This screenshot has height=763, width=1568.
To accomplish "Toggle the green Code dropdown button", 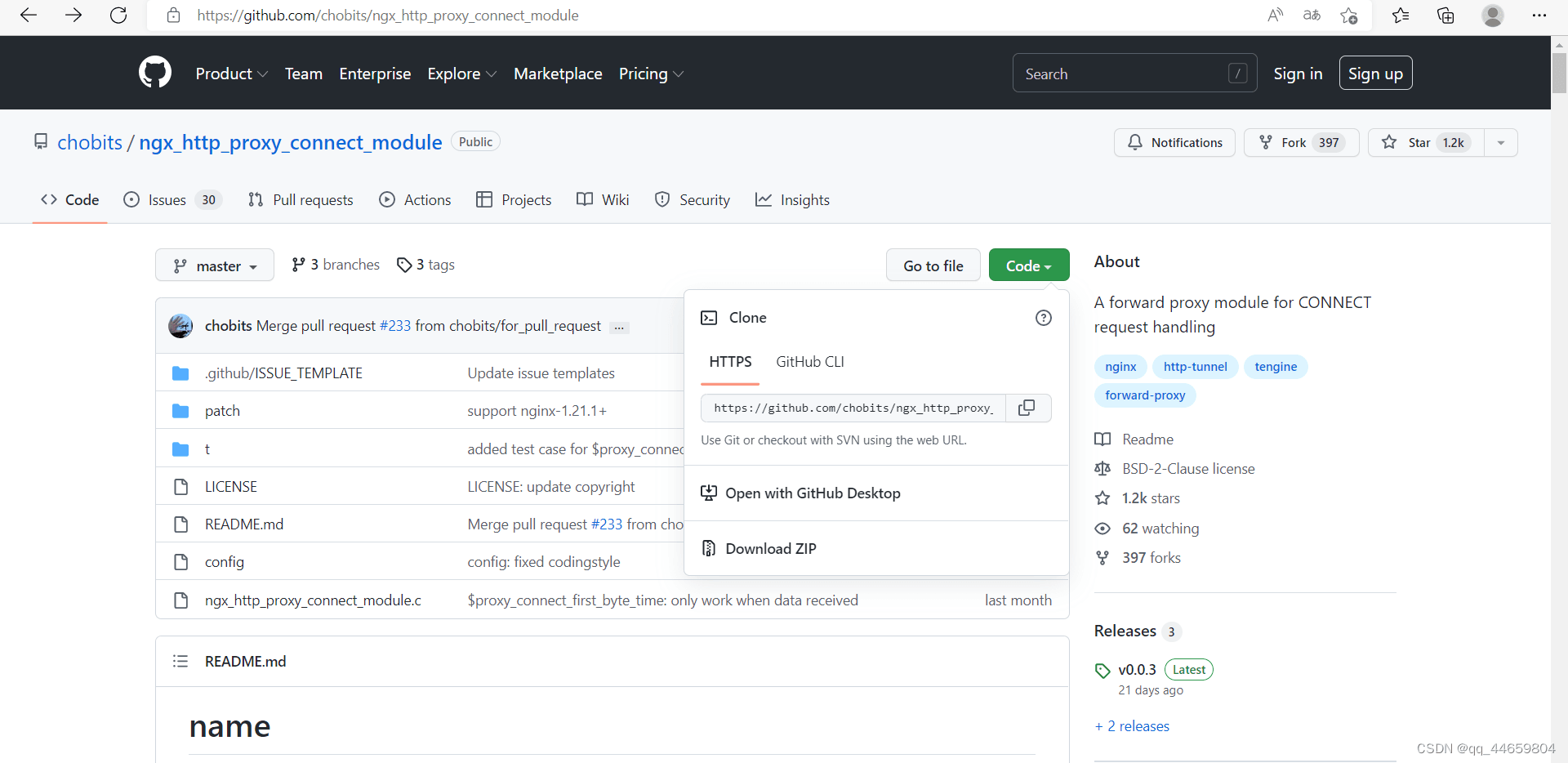I will (1028, 265).
